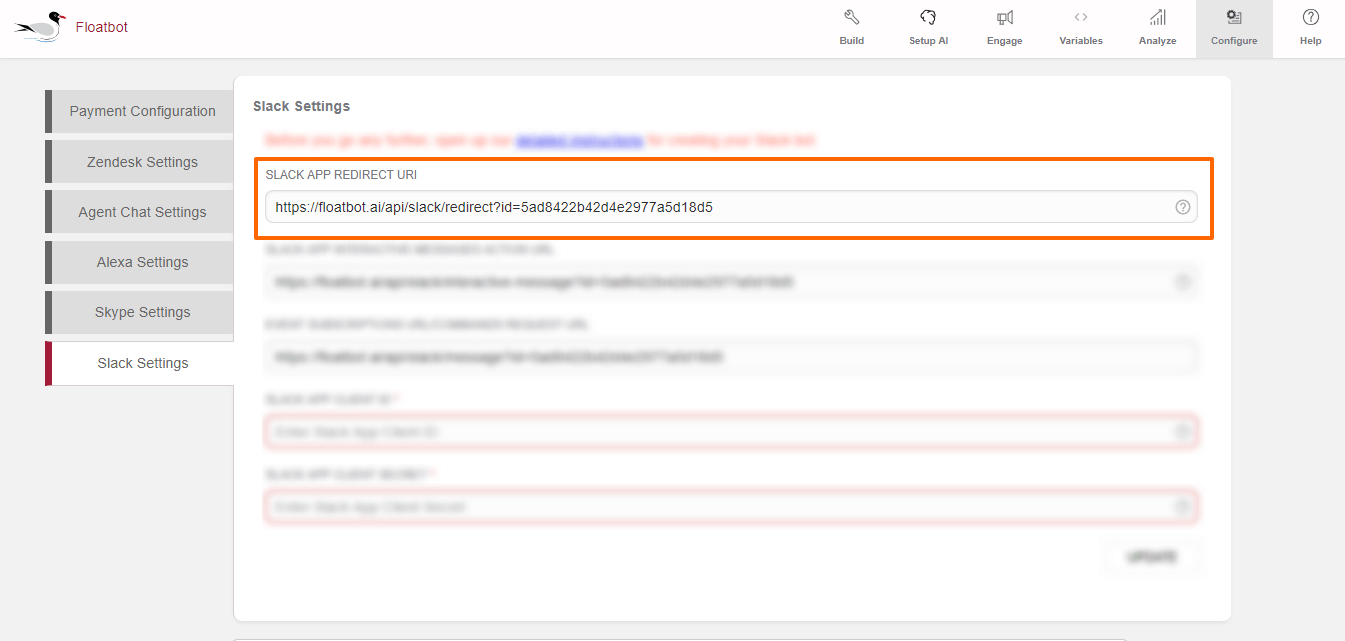Viewport: 1345px width, 641px height.
Task: Click help icon in Redirect URI field
Action: coord(1182,207)
